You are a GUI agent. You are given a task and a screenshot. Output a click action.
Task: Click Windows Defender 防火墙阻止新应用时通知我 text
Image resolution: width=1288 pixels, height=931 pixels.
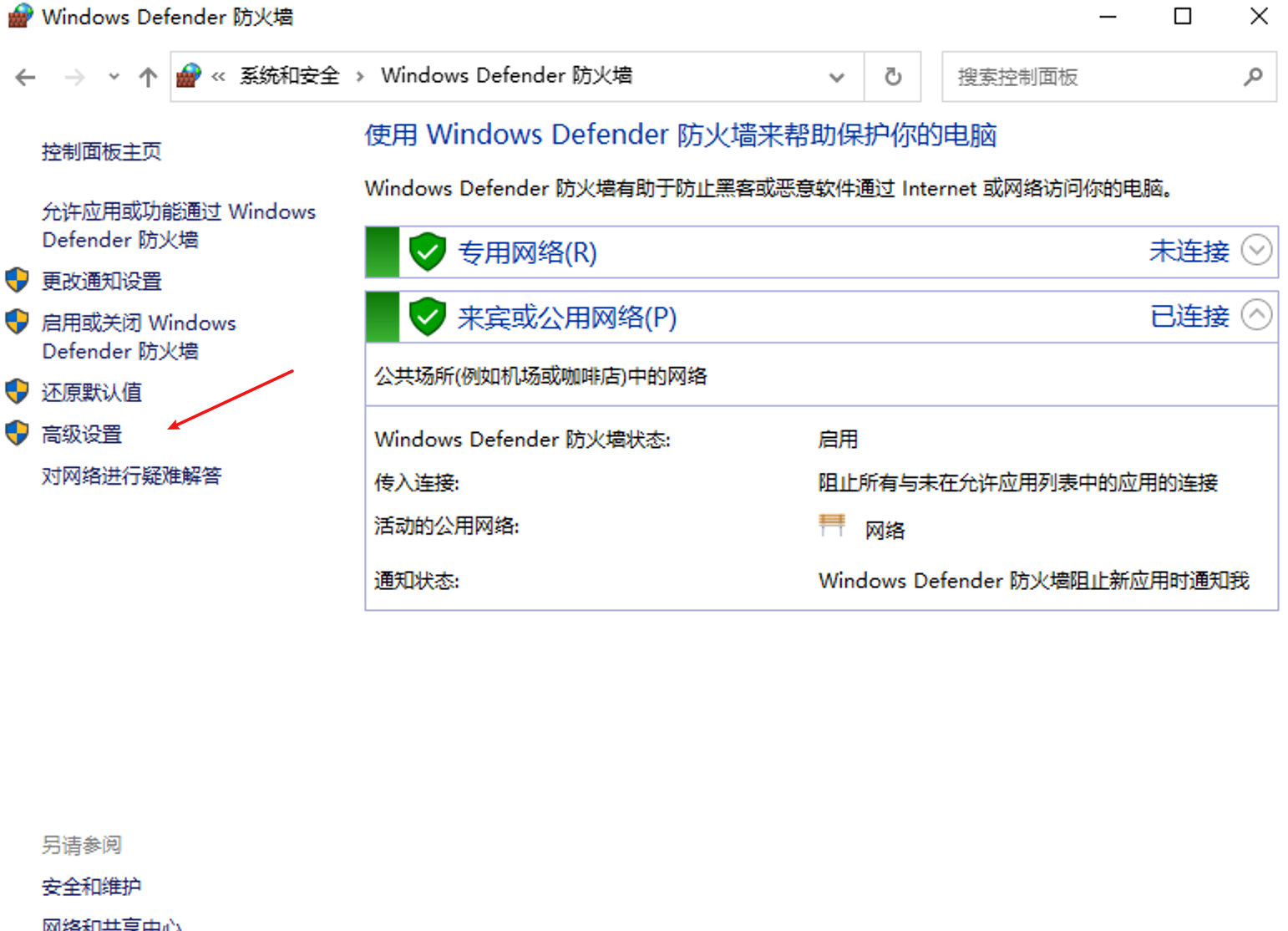coord(1033,580)
